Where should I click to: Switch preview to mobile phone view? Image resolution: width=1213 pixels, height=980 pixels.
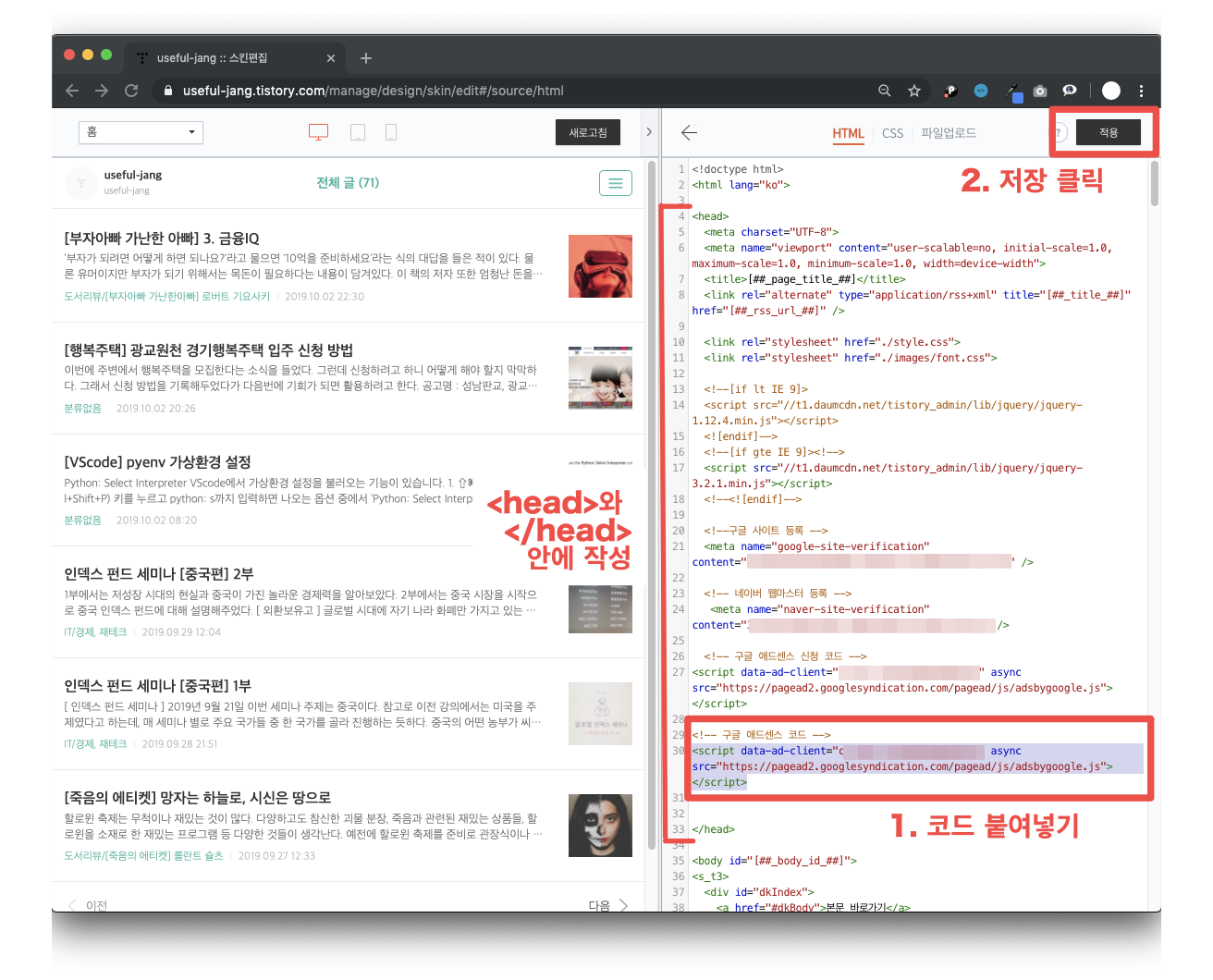pyautogui.click(x=391, y=132)
